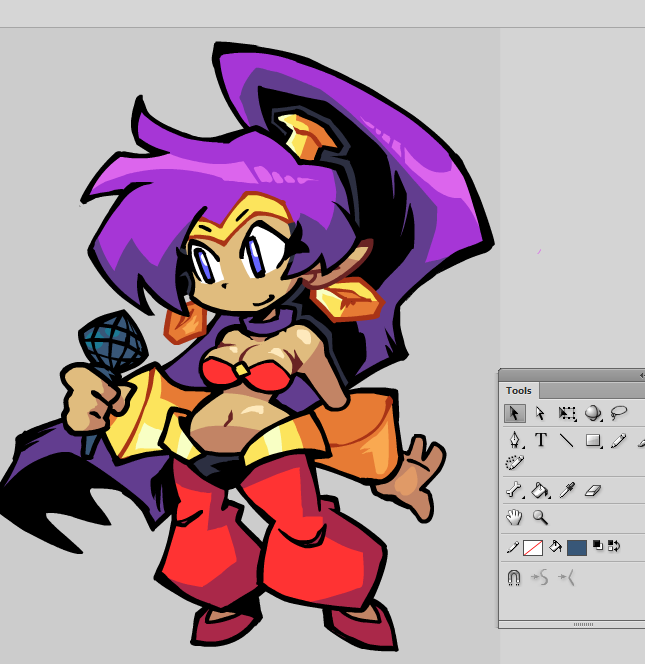Screen dimensions: 645x664
Task: Reset colors to black and white
Action: [x=598, y=545]
